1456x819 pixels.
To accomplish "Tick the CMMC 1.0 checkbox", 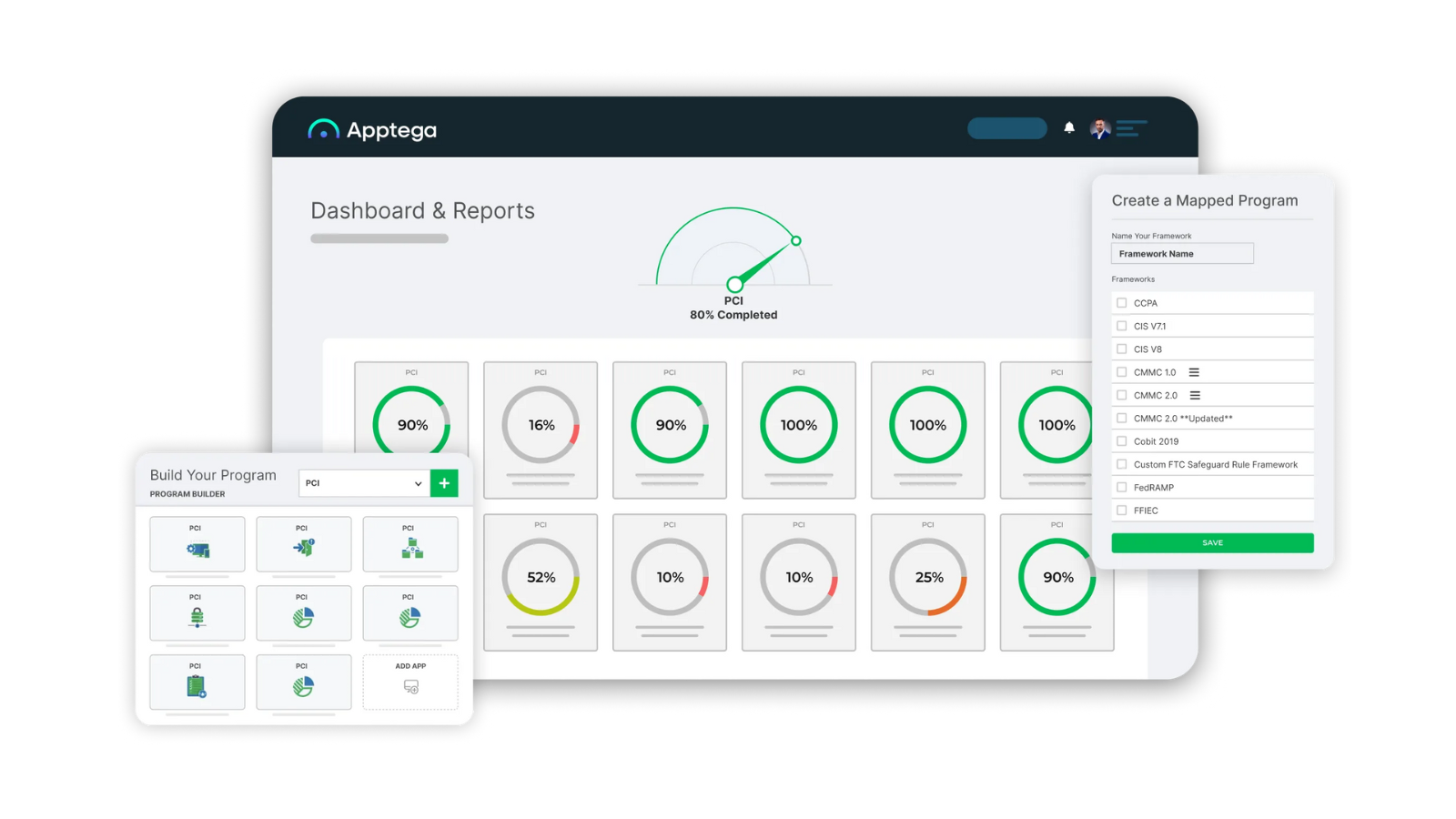I will [x=1121, y=372].
